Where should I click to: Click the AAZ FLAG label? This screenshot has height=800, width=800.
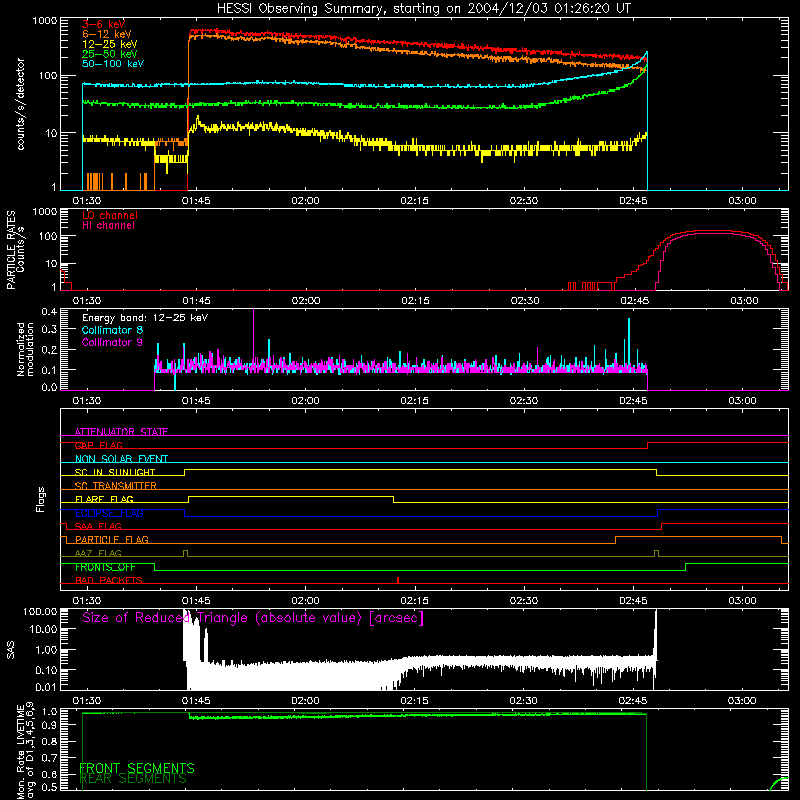click(x=98, y=553)
